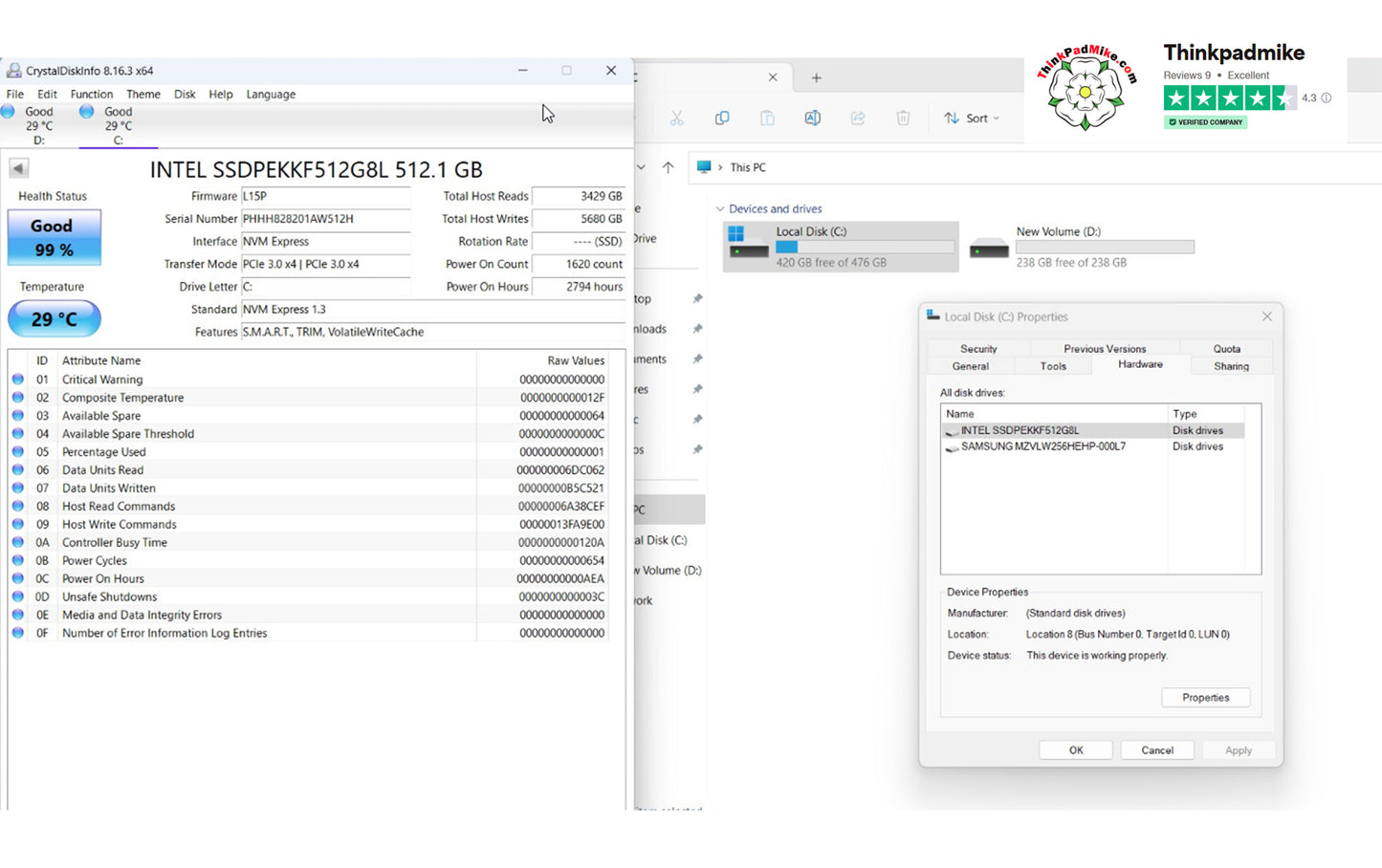This screenshot has height=868, width=1382.
Task: Click the pin icon beside Downloads sidebar item
Action: [697, 329]
